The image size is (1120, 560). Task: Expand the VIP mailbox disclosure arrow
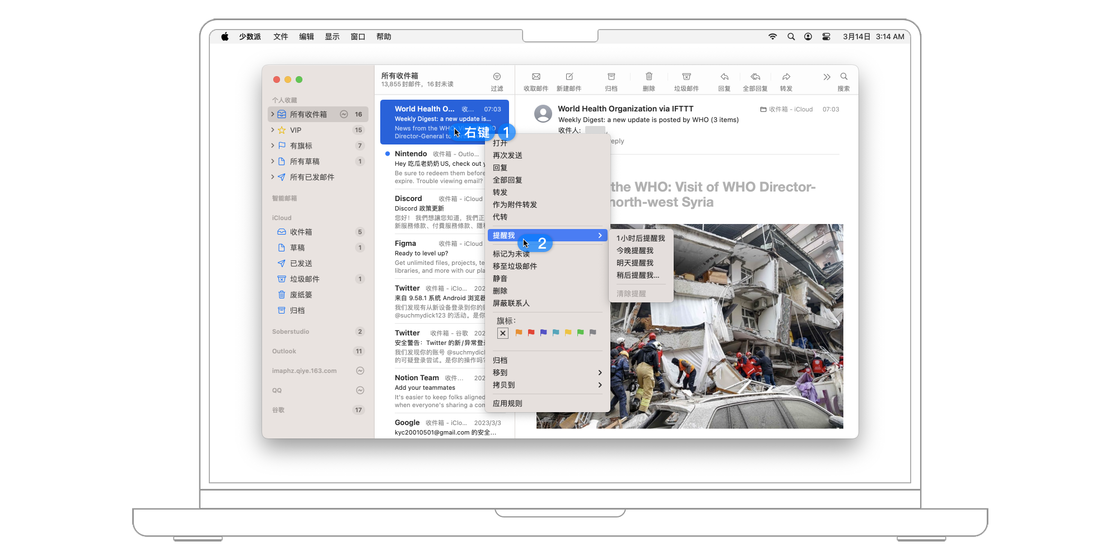(272, 130)
